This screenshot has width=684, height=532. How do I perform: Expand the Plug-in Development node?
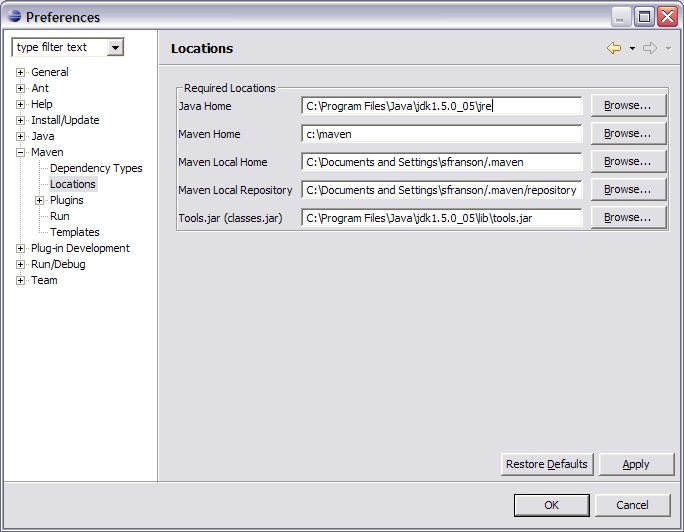(x=20, y=249)
